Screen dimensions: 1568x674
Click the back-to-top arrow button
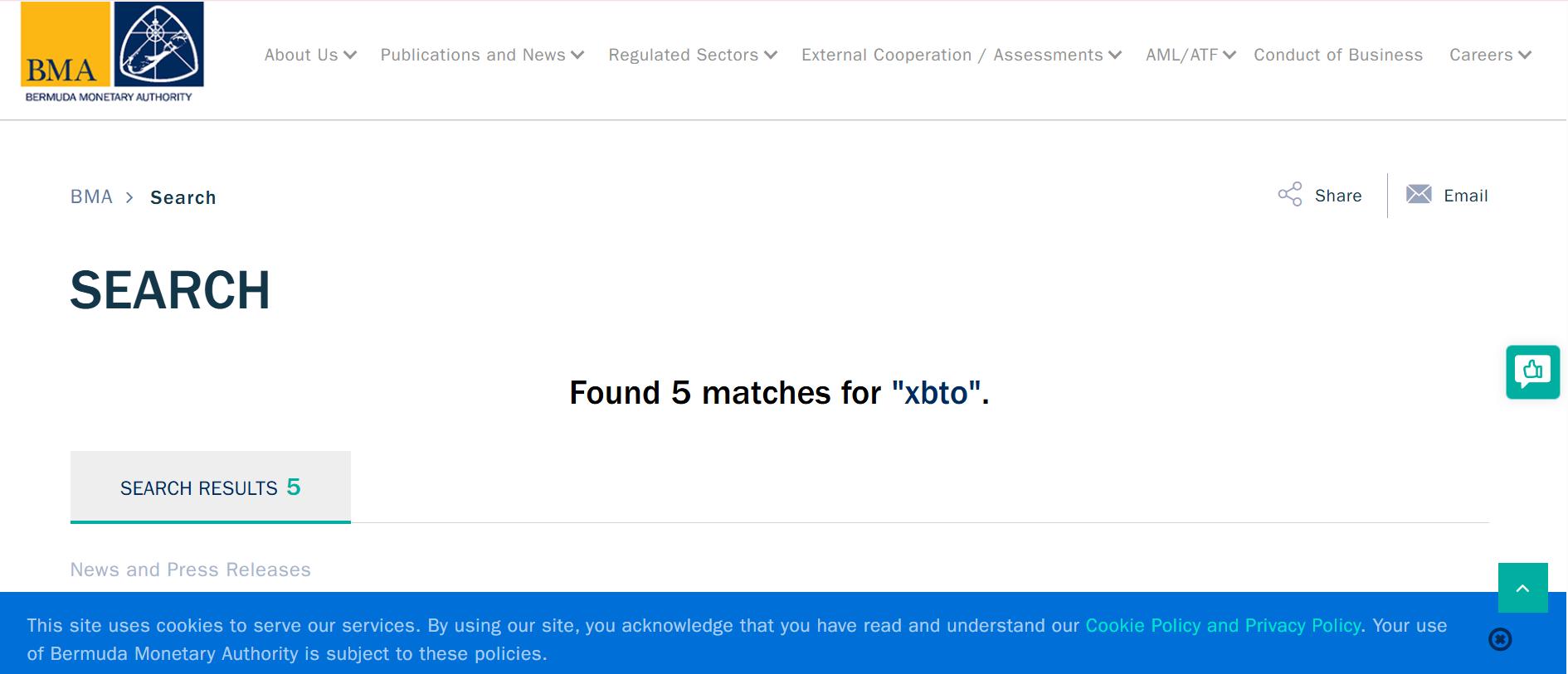point(1523,588)
